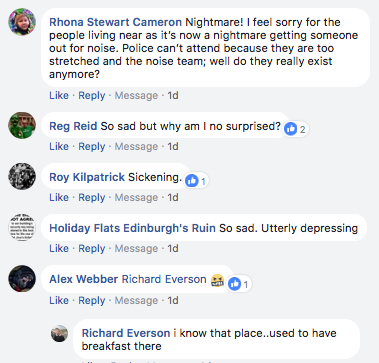Open Rhona Stewart Cameron's profile picture
The width and height of the screenshot is (379, 363).
point(22,22)
